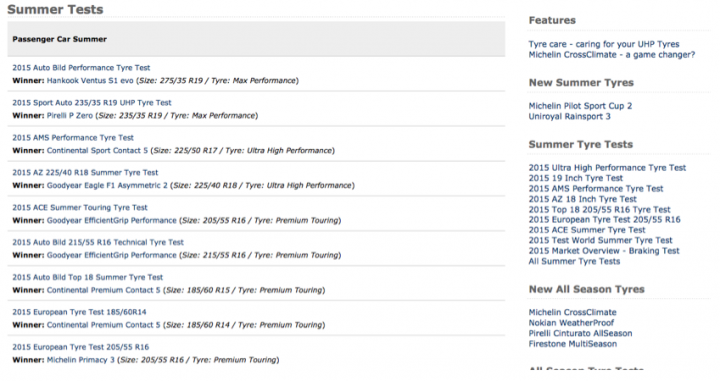Open the Hankook Ventus S1 evo winner link
Viewport: 720px width, 381px height.
point(90,80)
